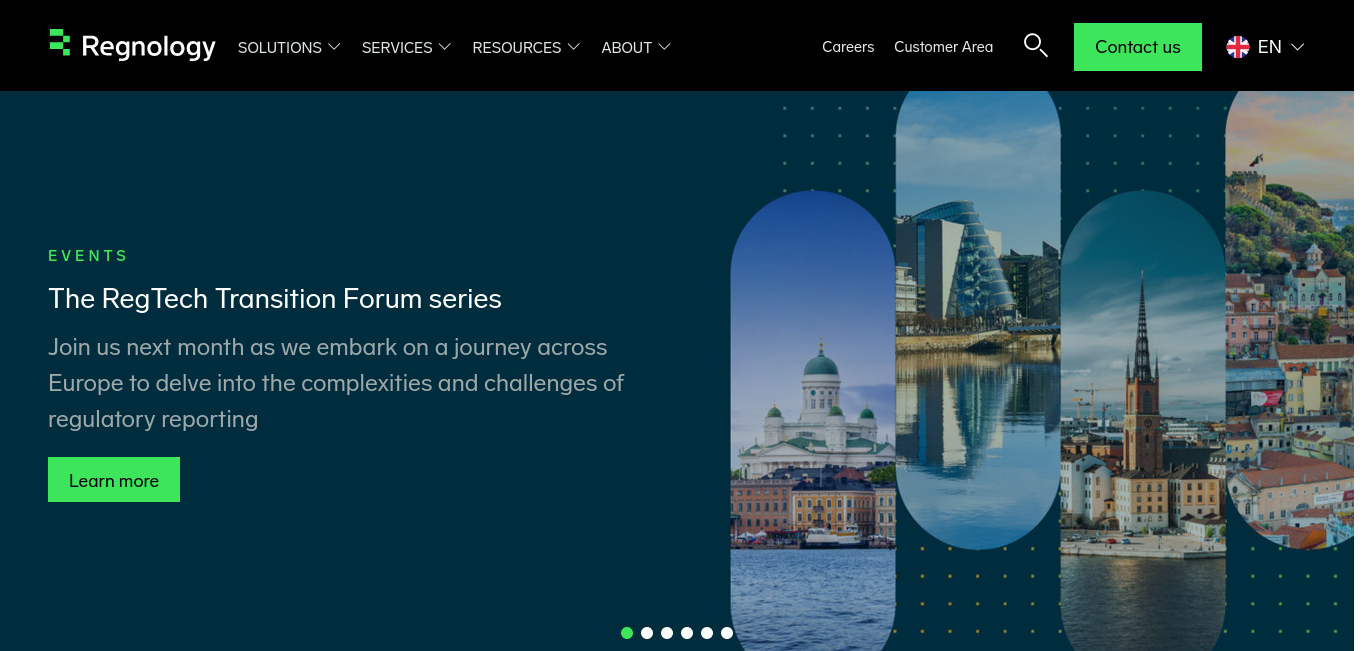Viewport: 1366px width, 651px height.
Task: Expand the Solutions menu
Action: (x=289, y=47)
